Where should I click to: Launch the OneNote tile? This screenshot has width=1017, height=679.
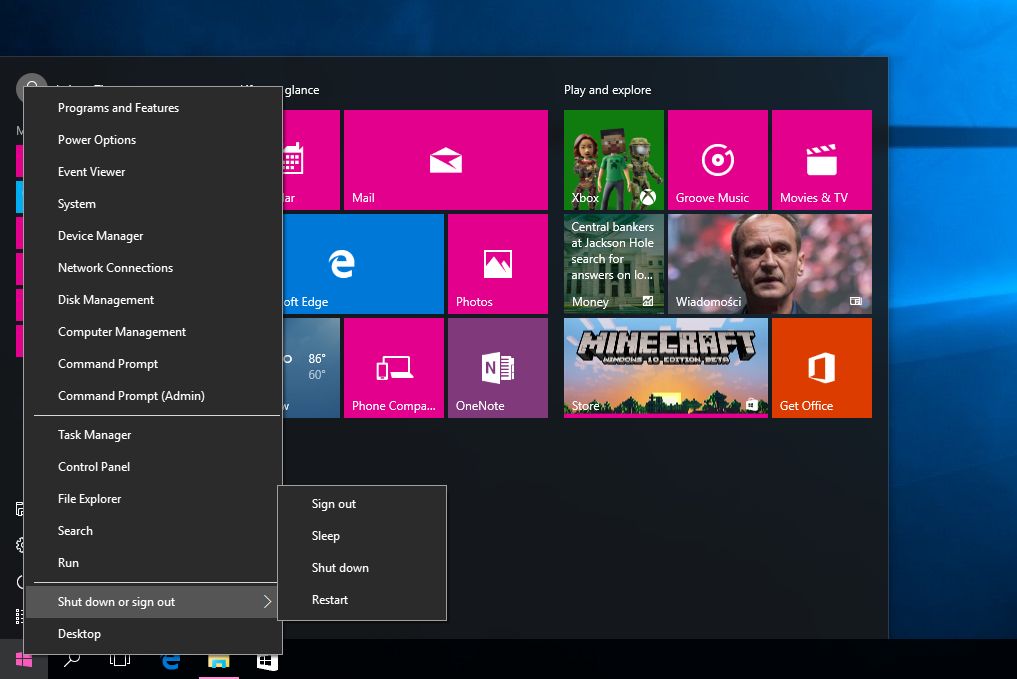coord(497,367)
